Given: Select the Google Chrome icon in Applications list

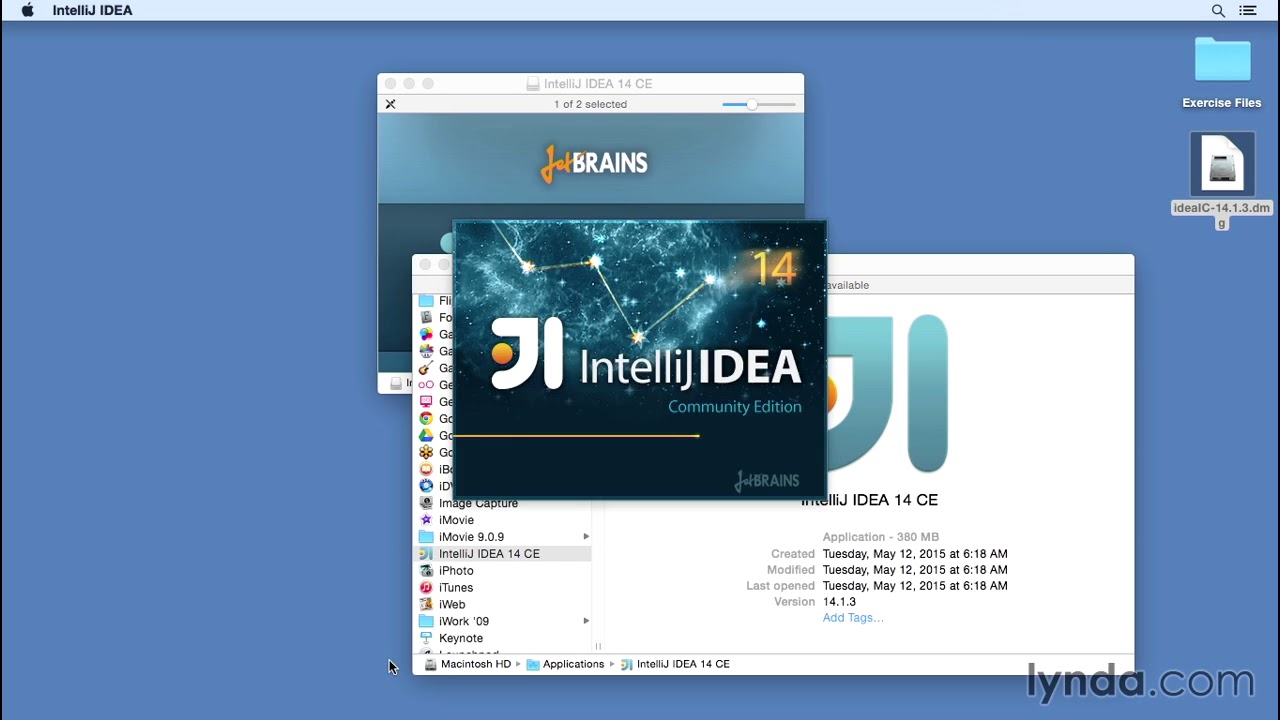Looking at the screenshot, I should [426, 419].
